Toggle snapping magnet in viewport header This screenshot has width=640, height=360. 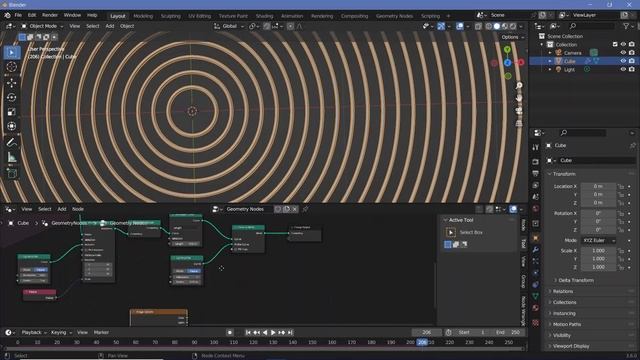267,26
